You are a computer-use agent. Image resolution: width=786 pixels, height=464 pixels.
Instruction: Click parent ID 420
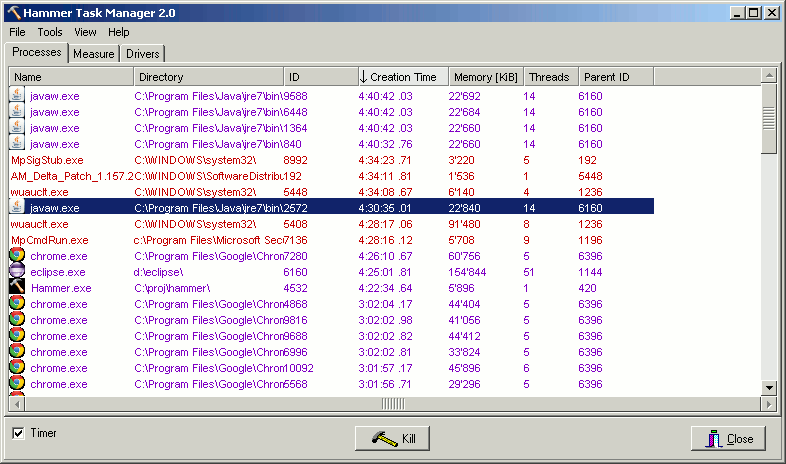[587, 289]
